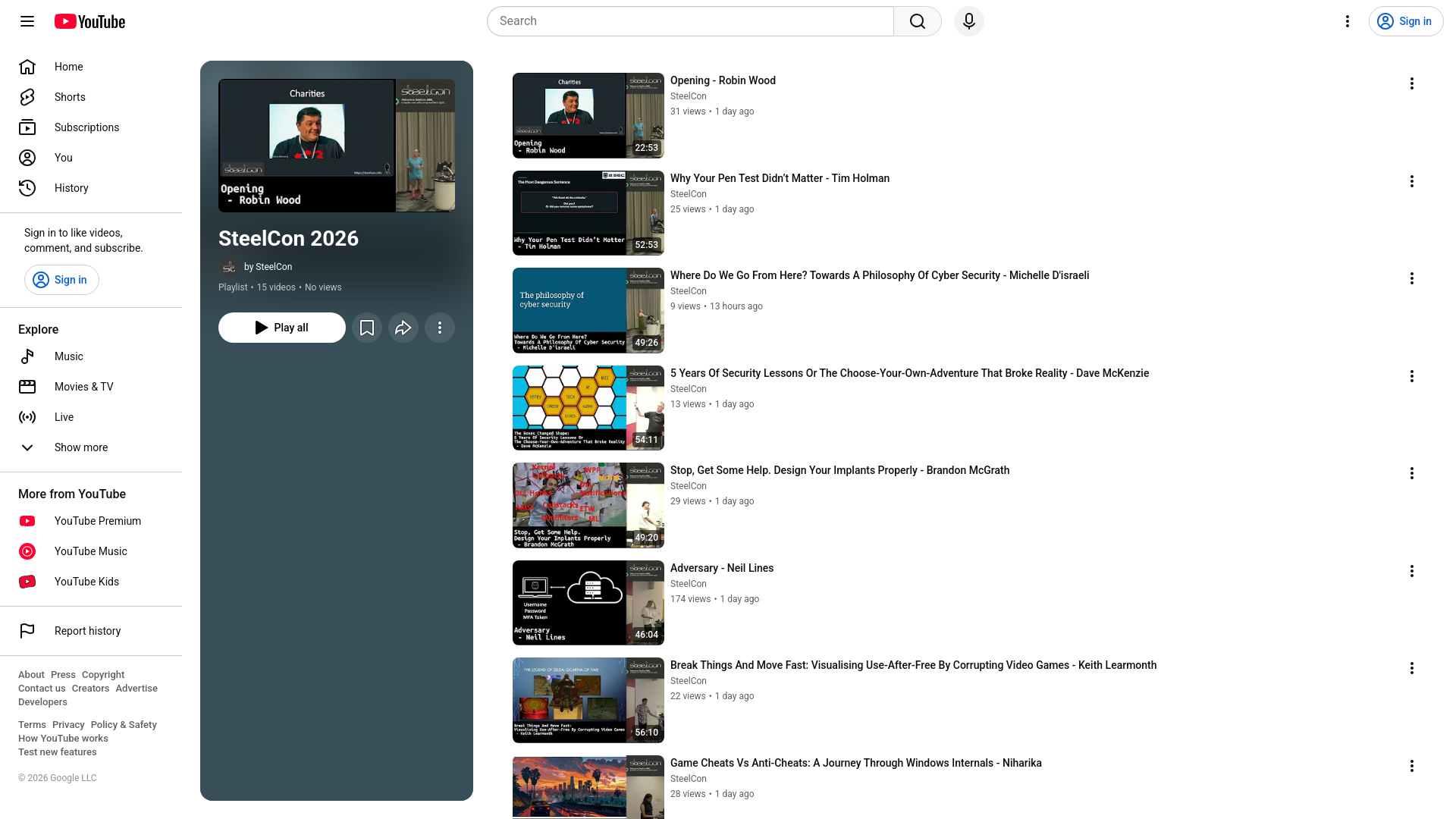
Task: Open Movies & TV
Action: click(91, 387)
